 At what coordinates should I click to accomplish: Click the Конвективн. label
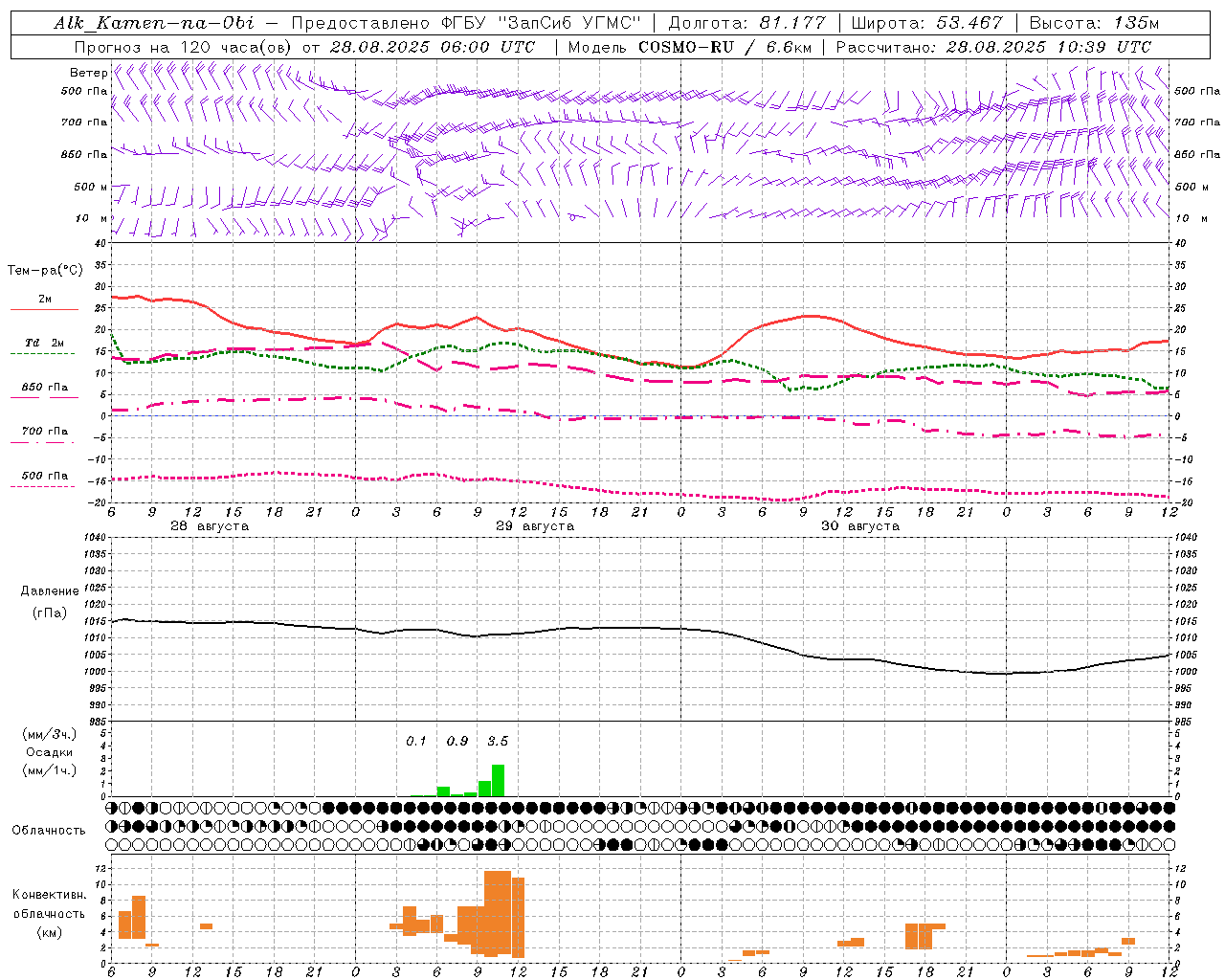coord(49,895)
